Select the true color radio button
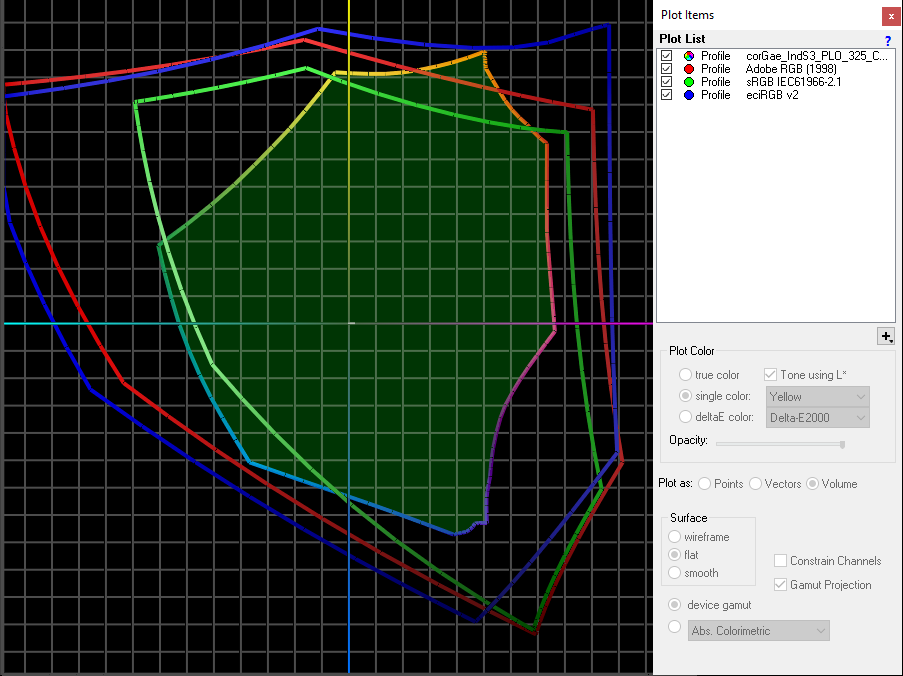The width and height of the screenshot is (903, 676). click(685, 375)
